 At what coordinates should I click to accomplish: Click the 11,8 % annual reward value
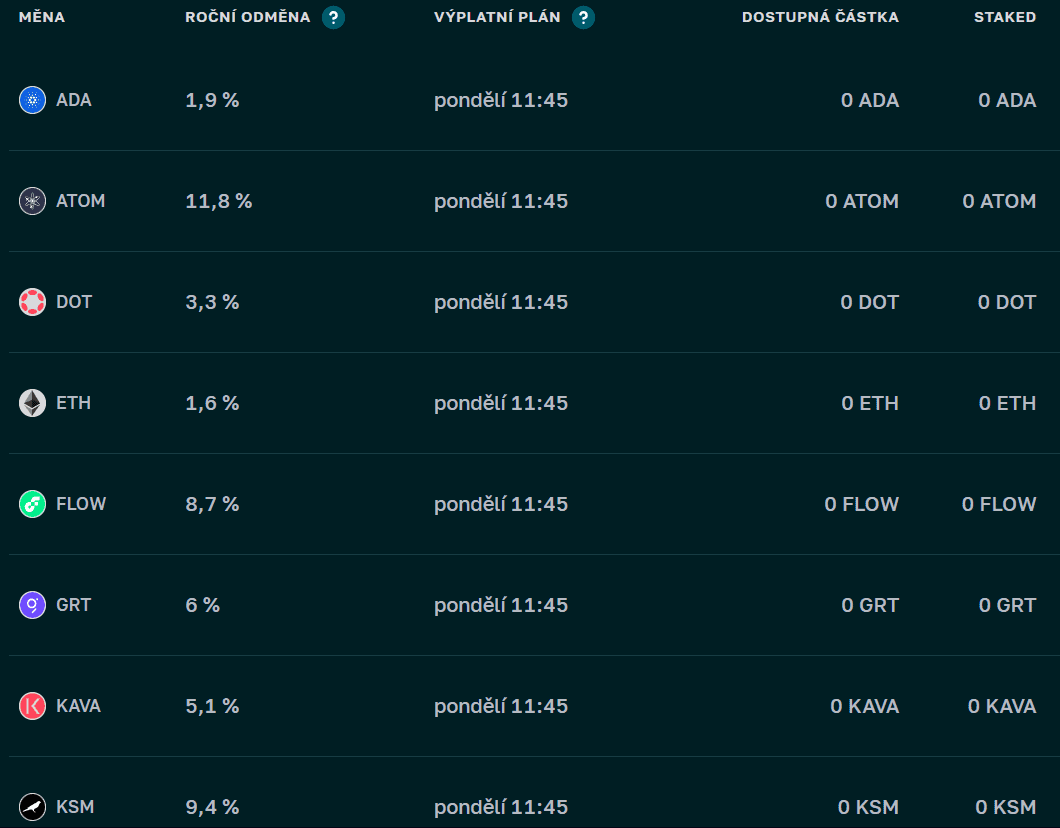click(x=218, y=201)
